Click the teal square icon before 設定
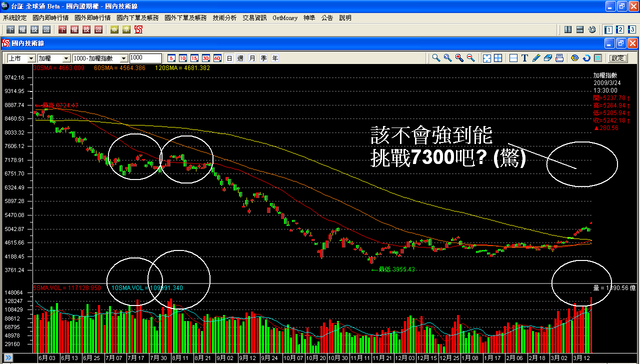The height and width of the screenshot is (364, 640). point(598,58)
